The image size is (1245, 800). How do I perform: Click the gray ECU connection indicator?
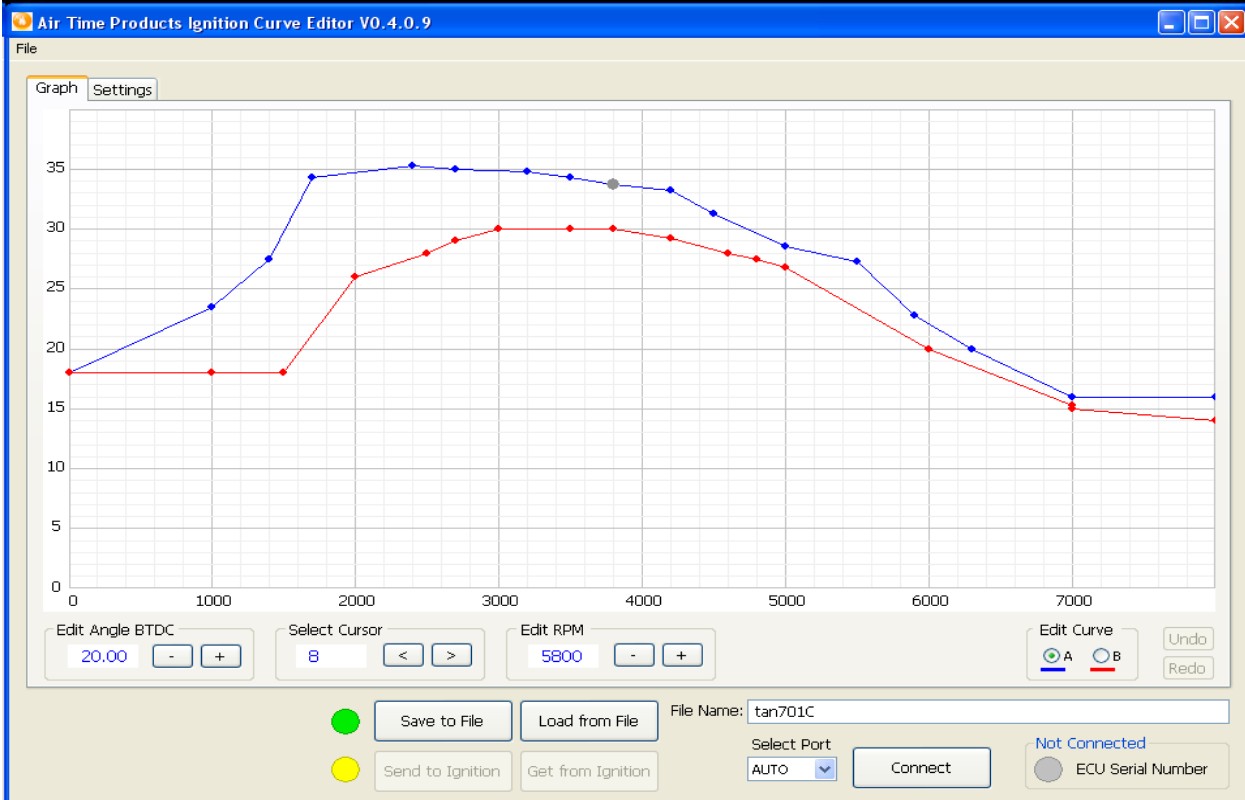1048,769
